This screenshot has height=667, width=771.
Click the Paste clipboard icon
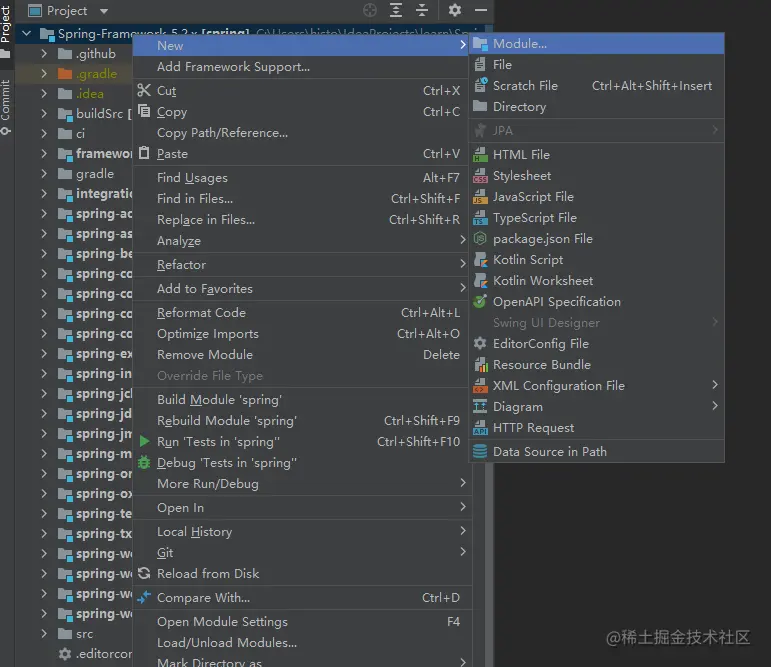pyautogui.click(x=144, y=153)
